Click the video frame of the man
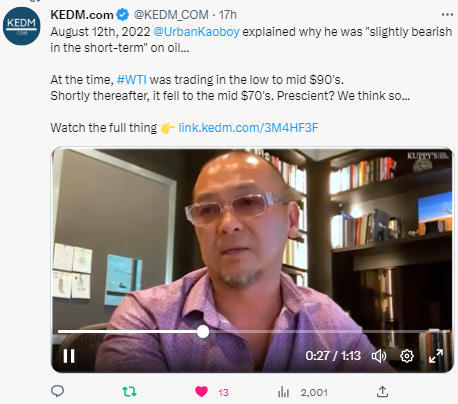 [252, 260]
